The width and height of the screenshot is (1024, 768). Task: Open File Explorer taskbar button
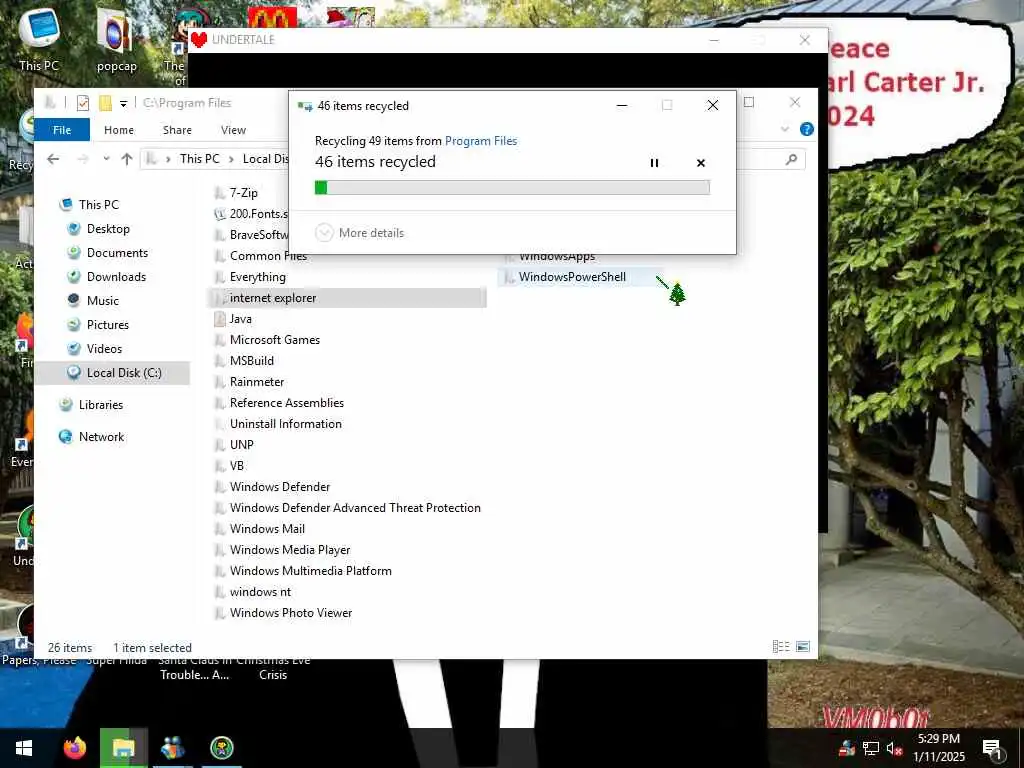123,748
